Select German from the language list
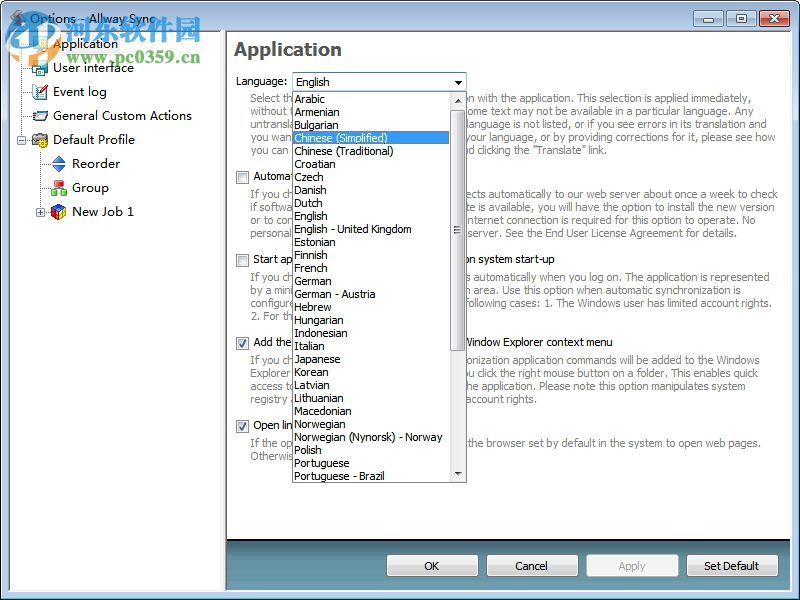Viewport: 800px width, 600px height. tap(312, 281)
